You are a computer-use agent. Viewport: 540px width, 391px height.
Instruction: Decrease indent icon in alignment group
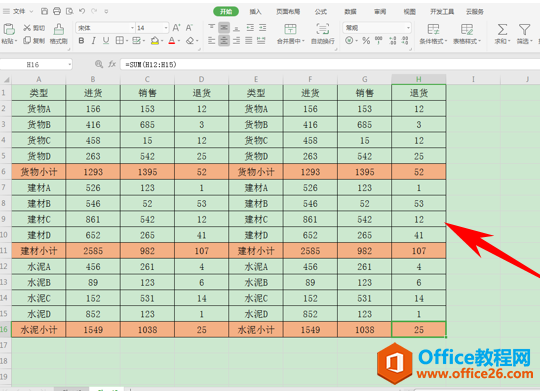point(250,28)
